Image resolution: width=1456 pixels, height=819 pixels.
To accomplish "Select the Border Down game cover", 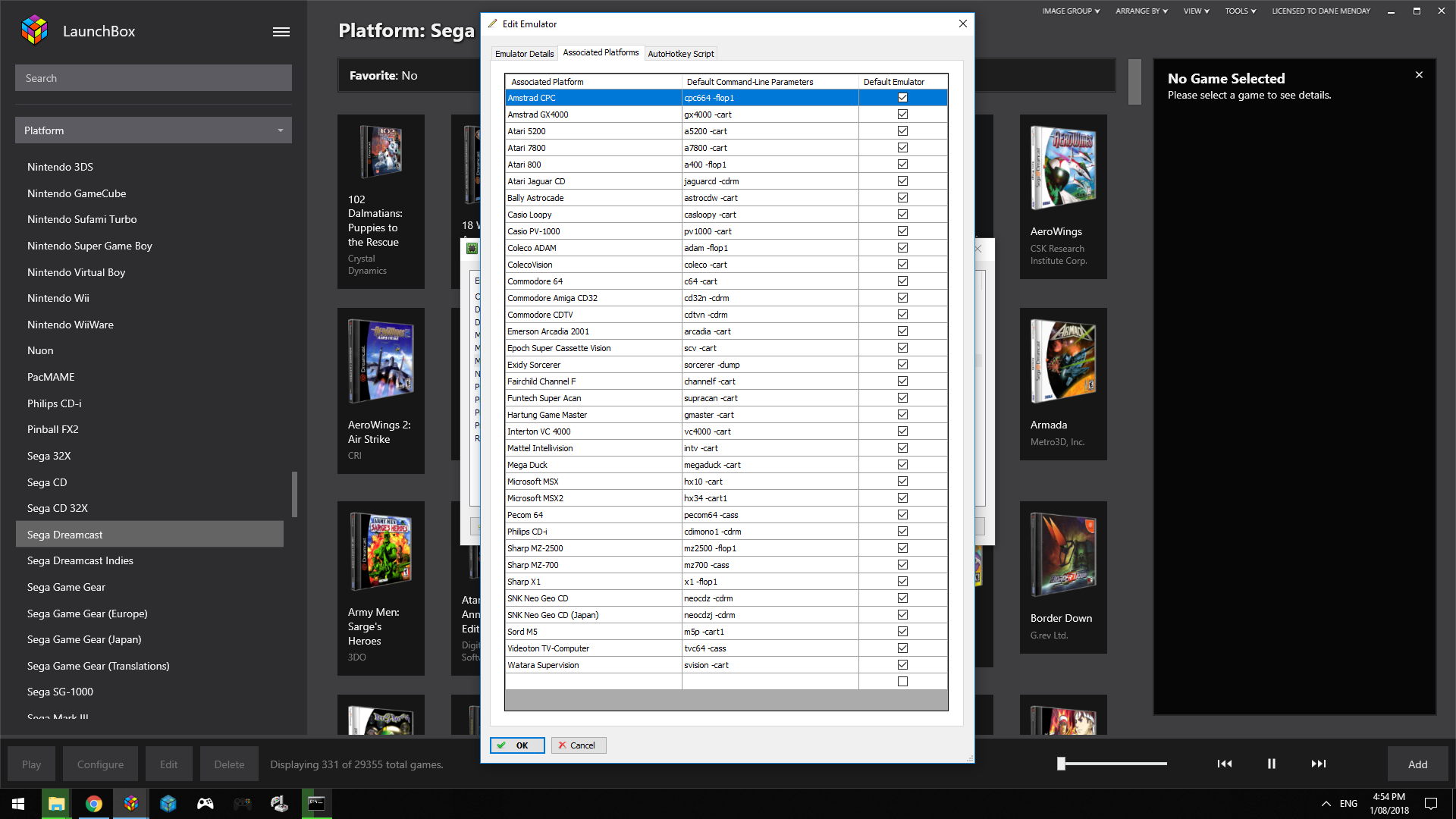I will (1063, 555).
